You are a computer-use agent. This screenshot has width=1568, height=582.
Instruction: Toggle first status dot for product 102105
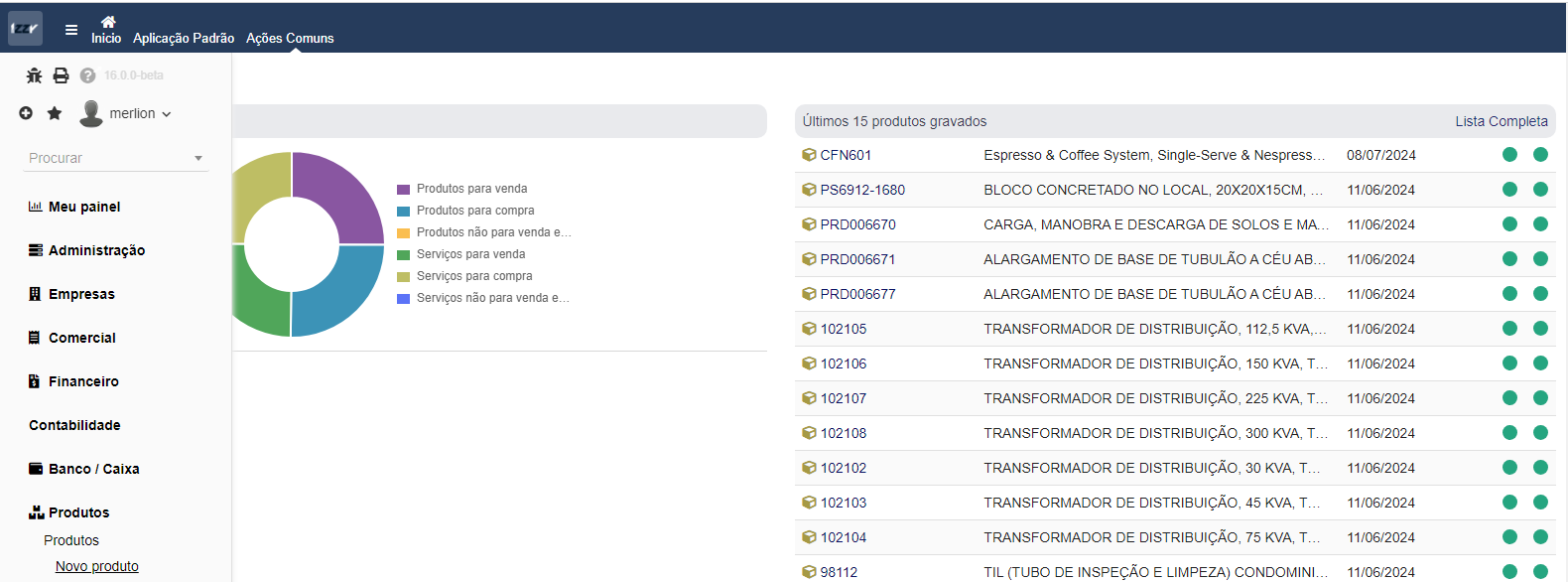1509,329
